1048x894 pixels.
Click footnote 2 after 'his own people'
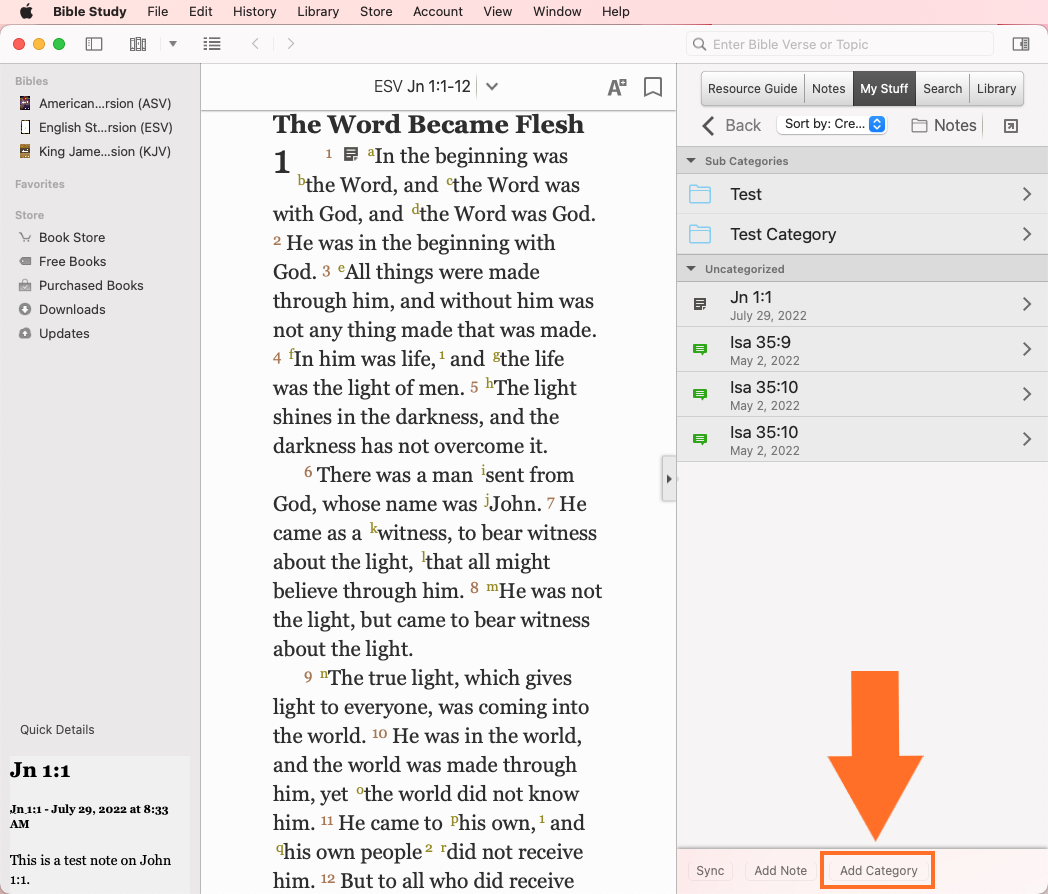(429, 847)
